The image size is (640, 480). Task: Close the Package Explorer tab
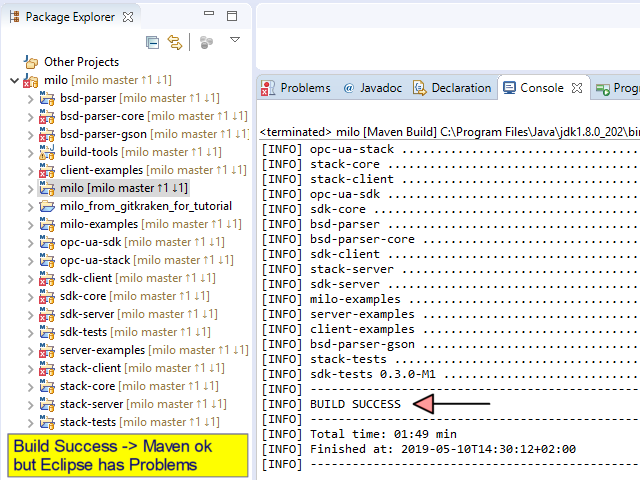click(x=128, y=17)
